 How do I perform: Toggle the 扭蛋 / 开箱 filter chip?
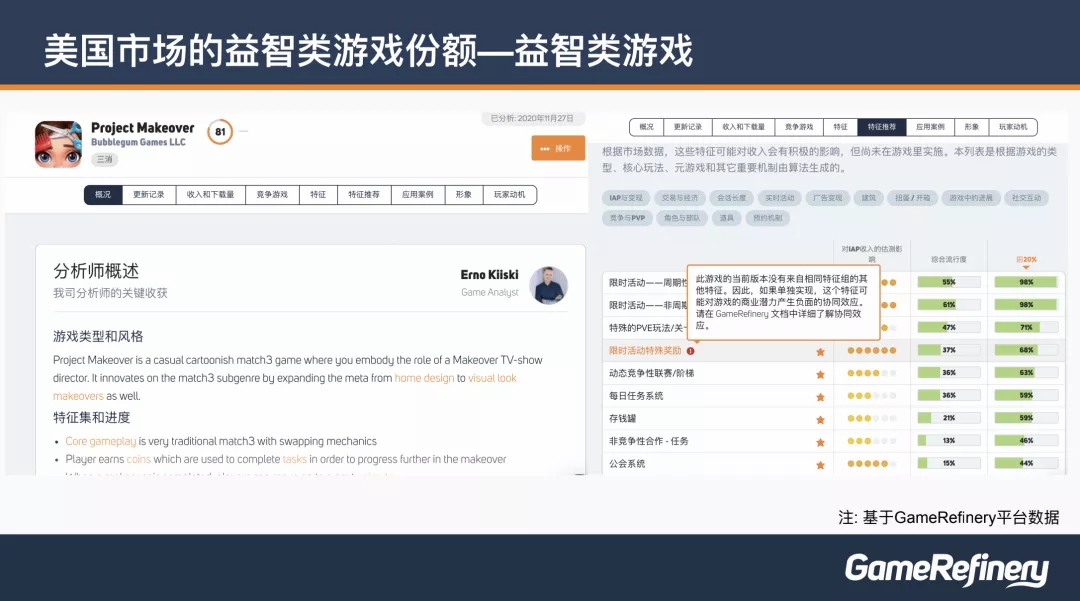(912, 198)
